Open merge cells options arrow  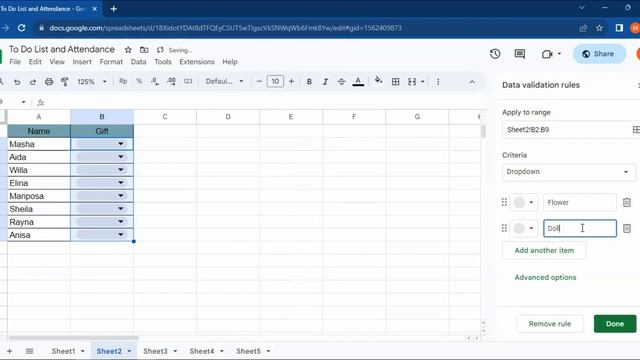click(x=422, y=82)
